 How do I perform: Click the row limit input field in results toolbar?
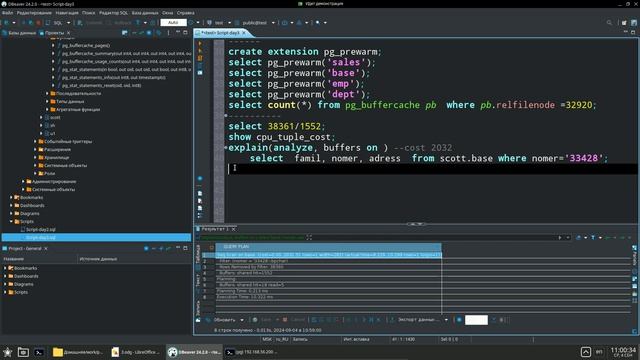pyautogui.click(x=476, y=320)
